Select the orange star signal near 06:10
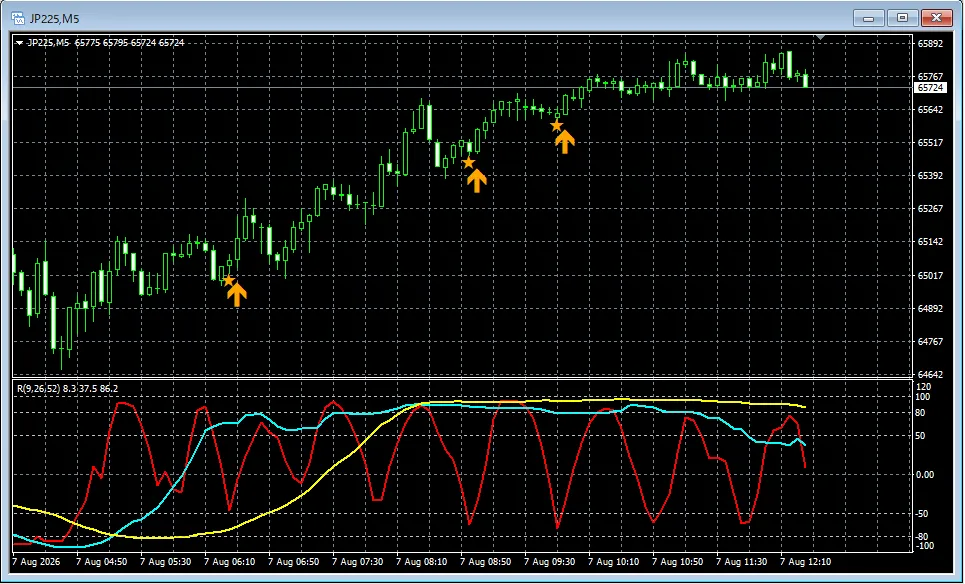965x584 pixels. tap(228, 281)
